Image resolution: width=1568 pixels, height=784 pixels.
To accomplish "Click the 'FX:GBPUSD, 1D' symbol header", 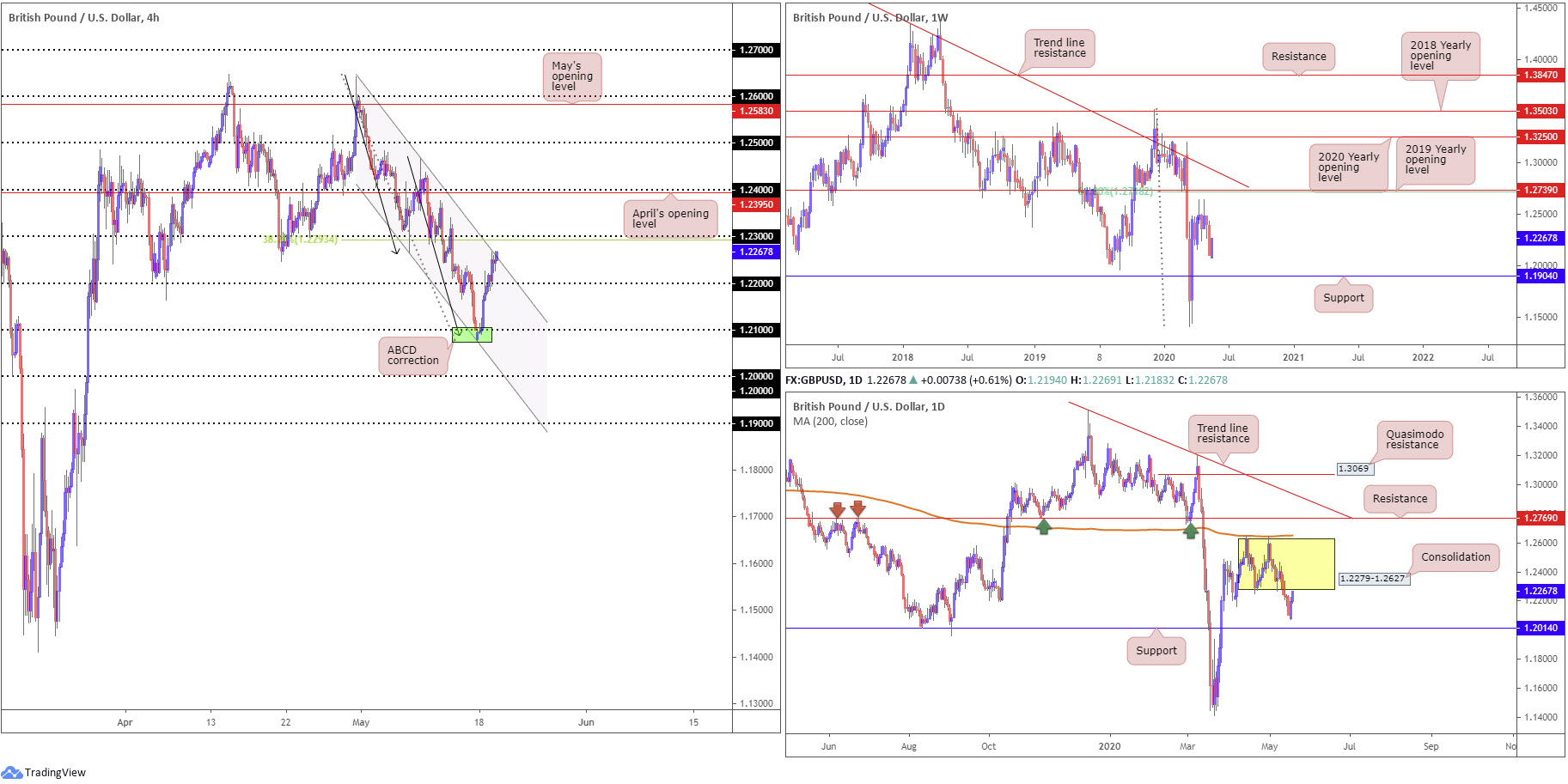I will 824,380.
